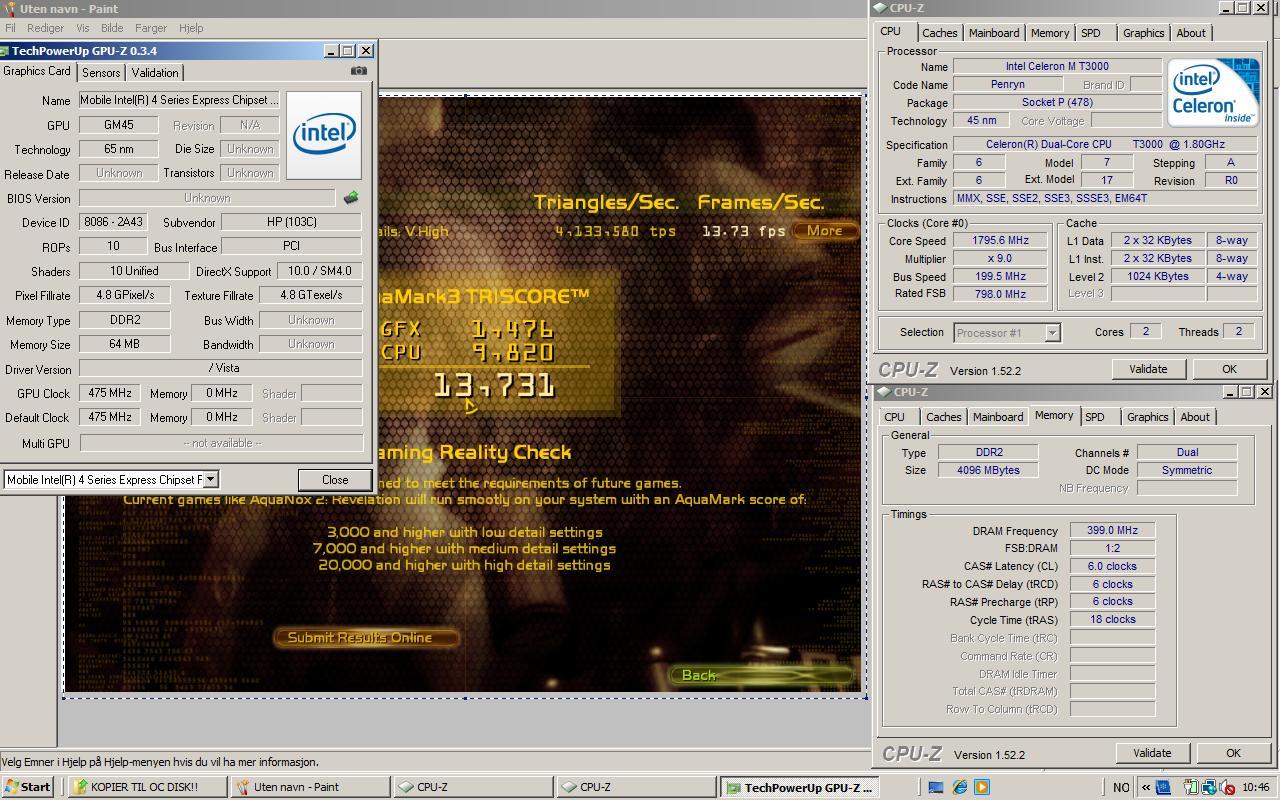Switch to Graphics tab in lower CPU-Z window

pos(1147,417)
